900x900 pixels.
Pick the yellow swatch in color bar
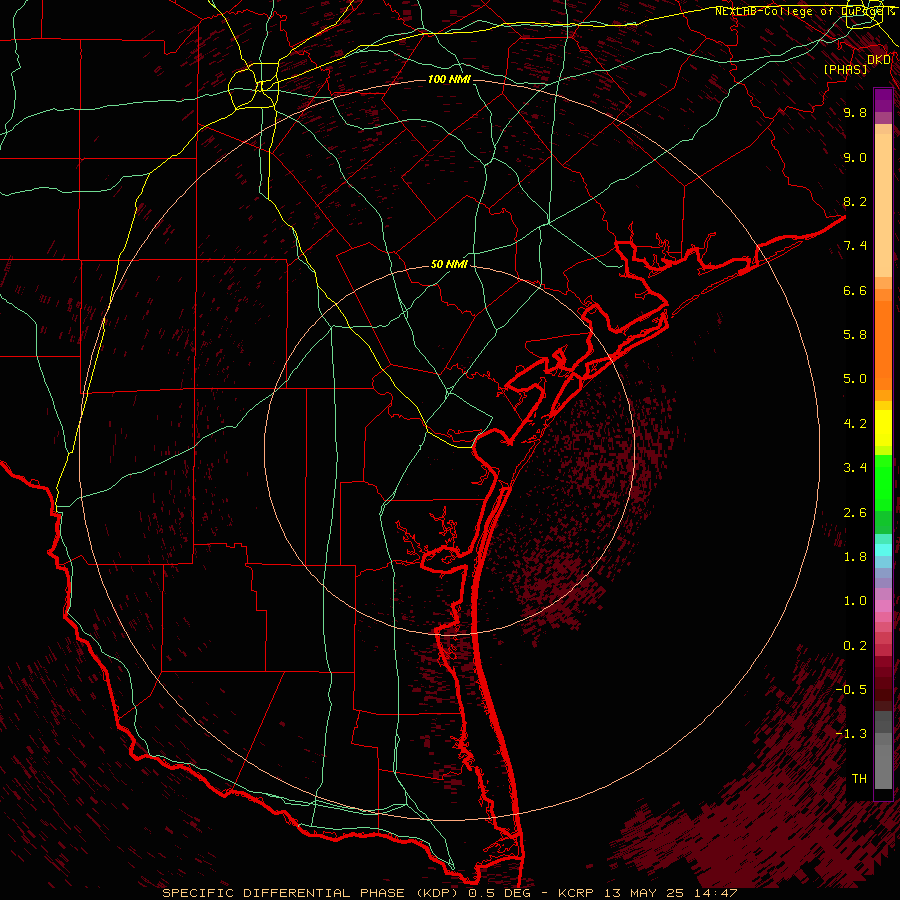click(x=883, y=428)
